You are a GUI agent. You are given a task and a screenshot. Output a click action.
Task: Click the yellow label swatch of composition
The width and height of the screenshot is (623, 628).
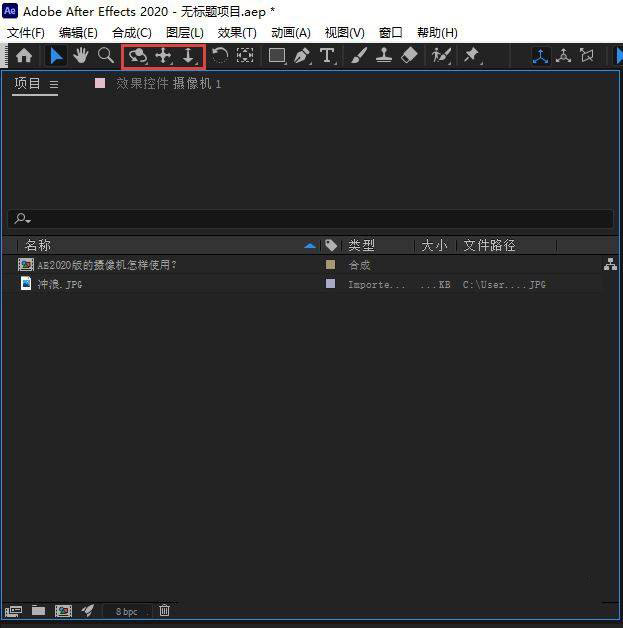tap(330, 264)
